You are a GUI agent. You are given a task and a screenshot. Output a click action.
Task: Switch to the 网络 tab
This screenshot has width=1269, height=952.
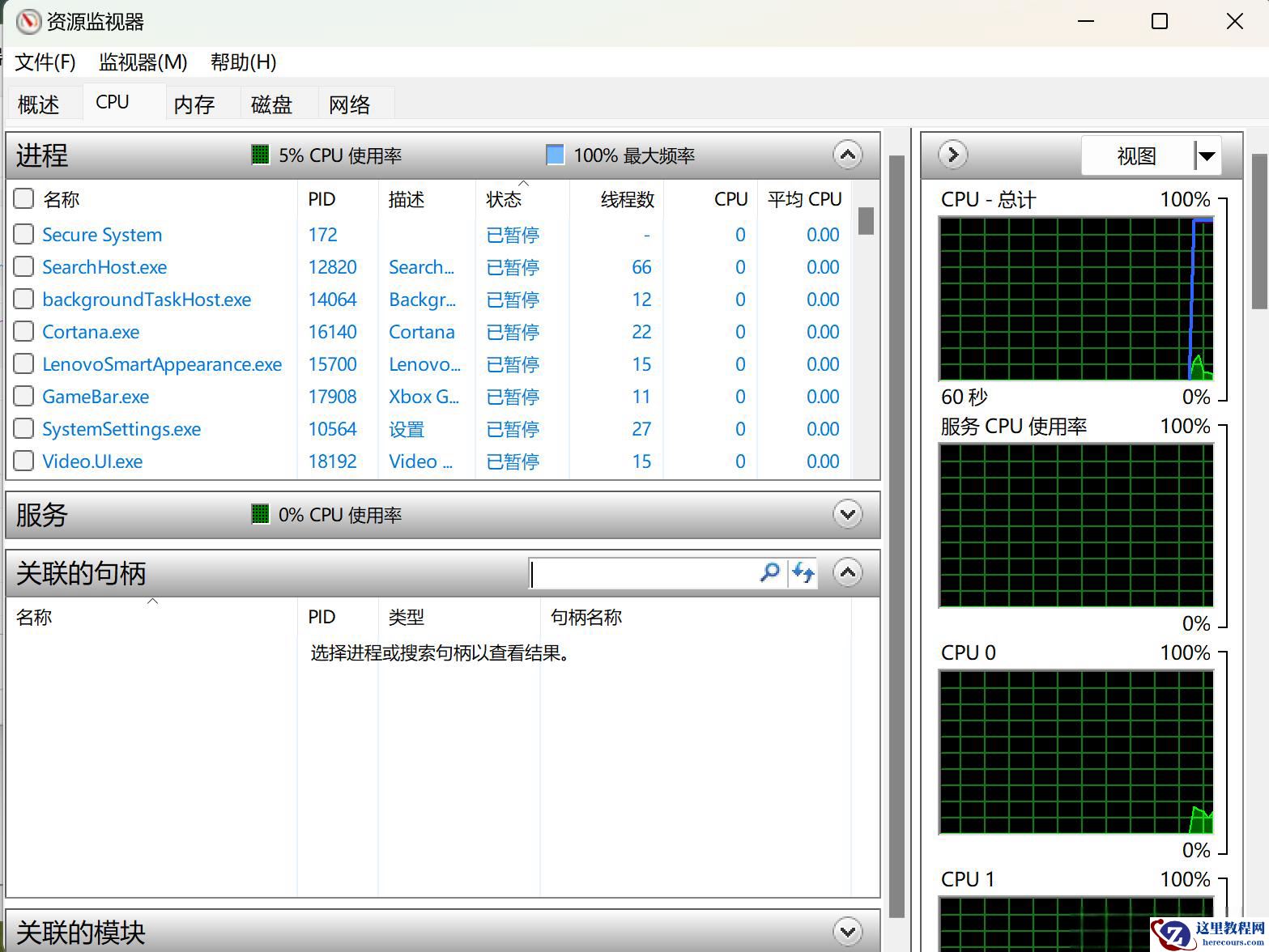349,103
